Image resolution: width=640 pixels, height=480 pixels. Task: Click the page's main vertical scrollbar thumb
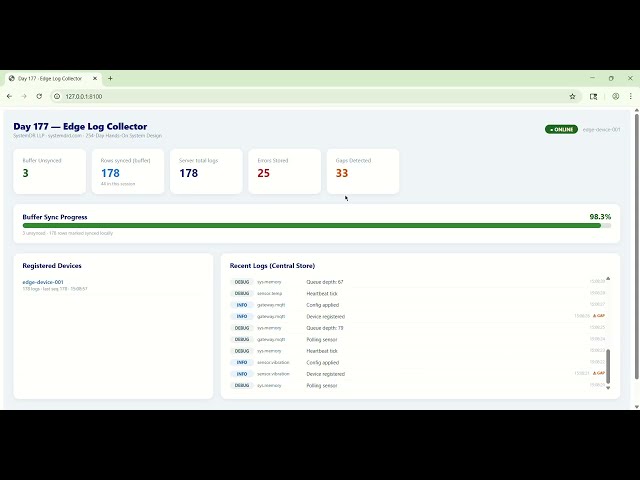[x=636, y=247]
